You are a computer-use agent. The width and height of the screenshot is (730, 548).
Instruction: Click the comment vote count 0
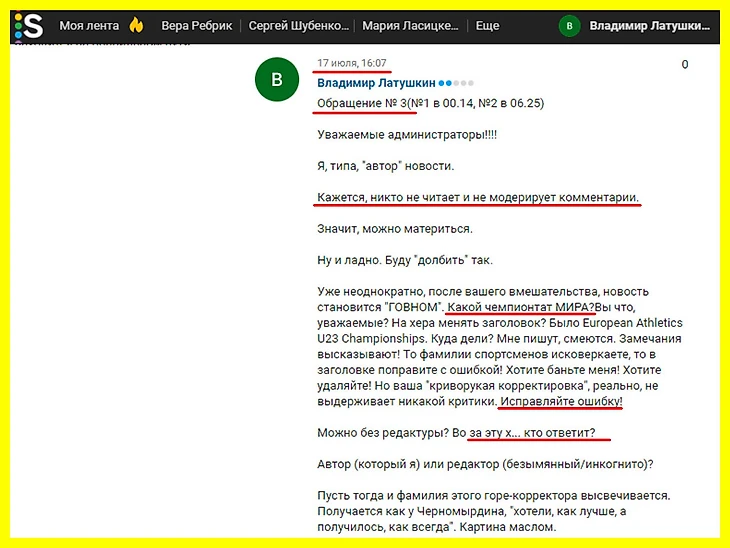pos(685,65)
